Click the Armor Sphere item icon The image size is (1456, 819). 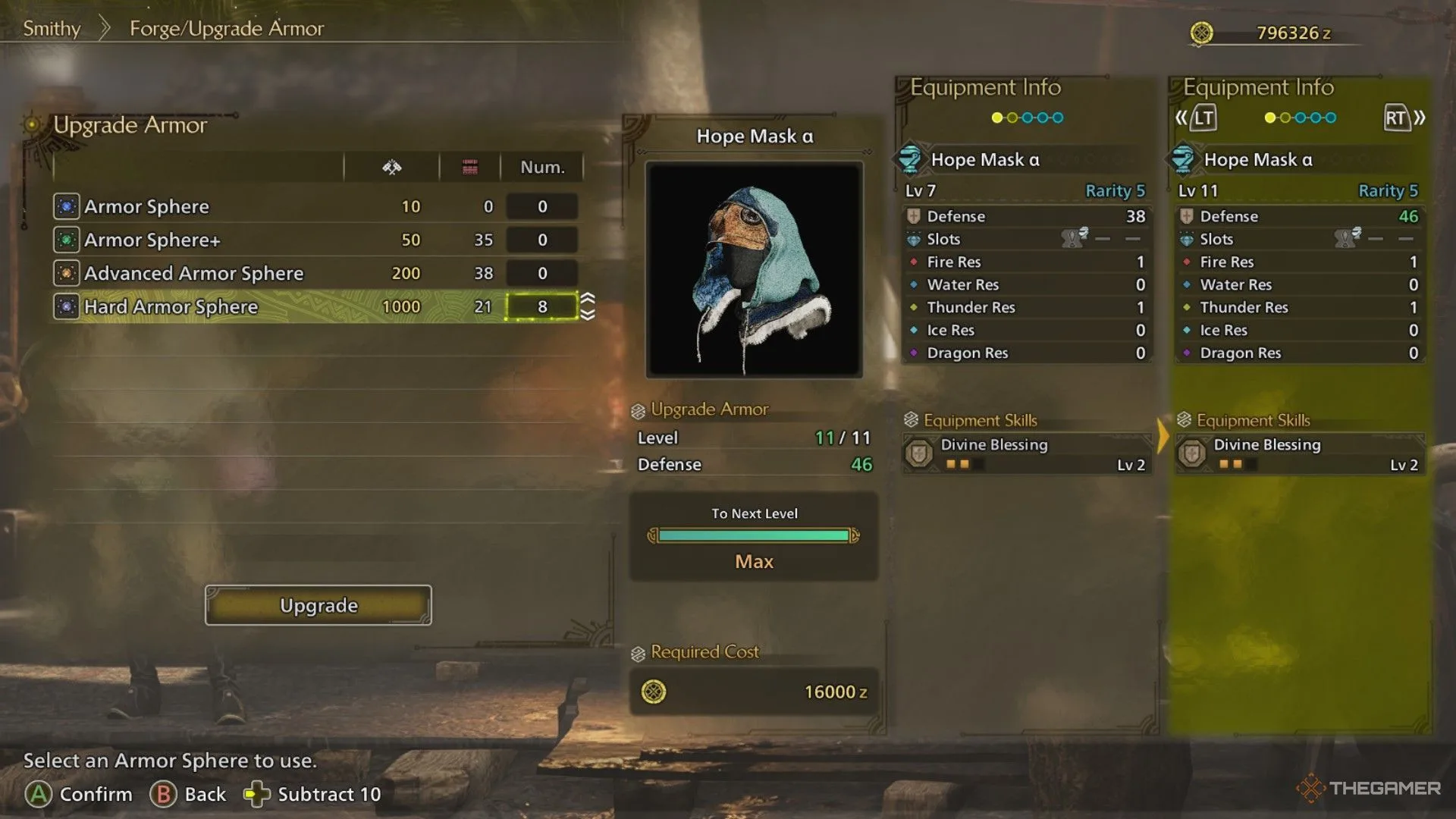[x=67, y=206]
